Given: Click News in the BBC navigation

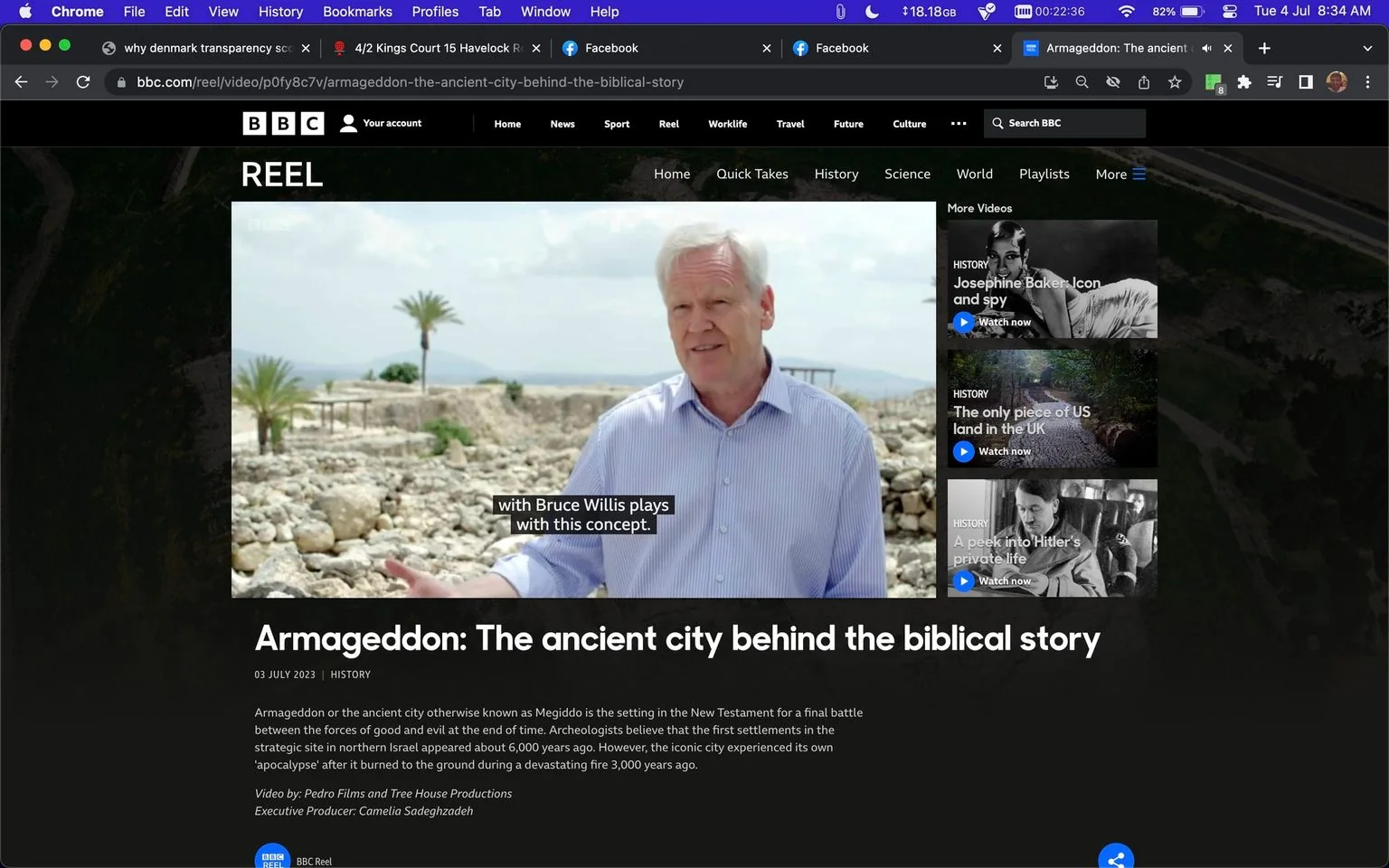Looking at the screenshot, I should pyautogui.click(x=562, y=124).
